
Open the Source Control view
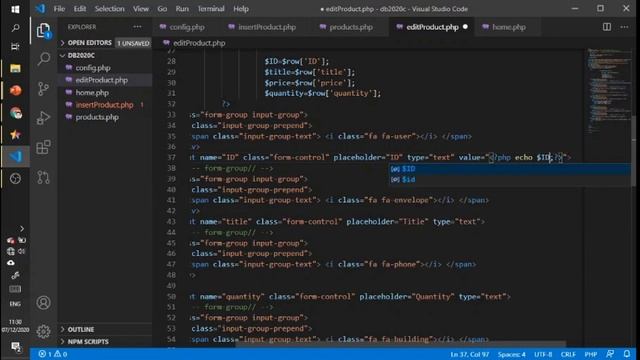pyautogui.click(x=43, y=89)
